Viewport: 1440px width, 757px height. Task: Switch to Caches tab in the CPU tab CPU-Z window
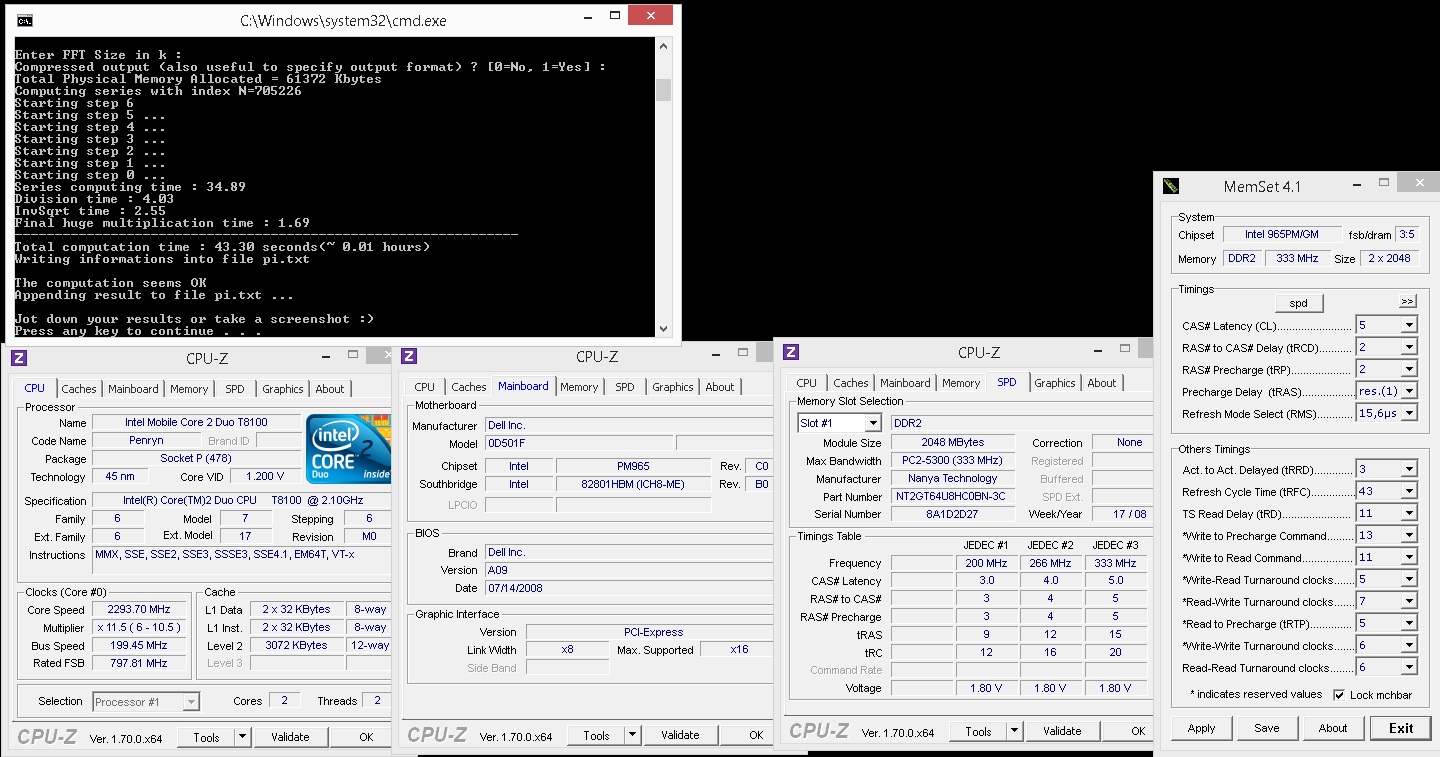pos(79,389)
